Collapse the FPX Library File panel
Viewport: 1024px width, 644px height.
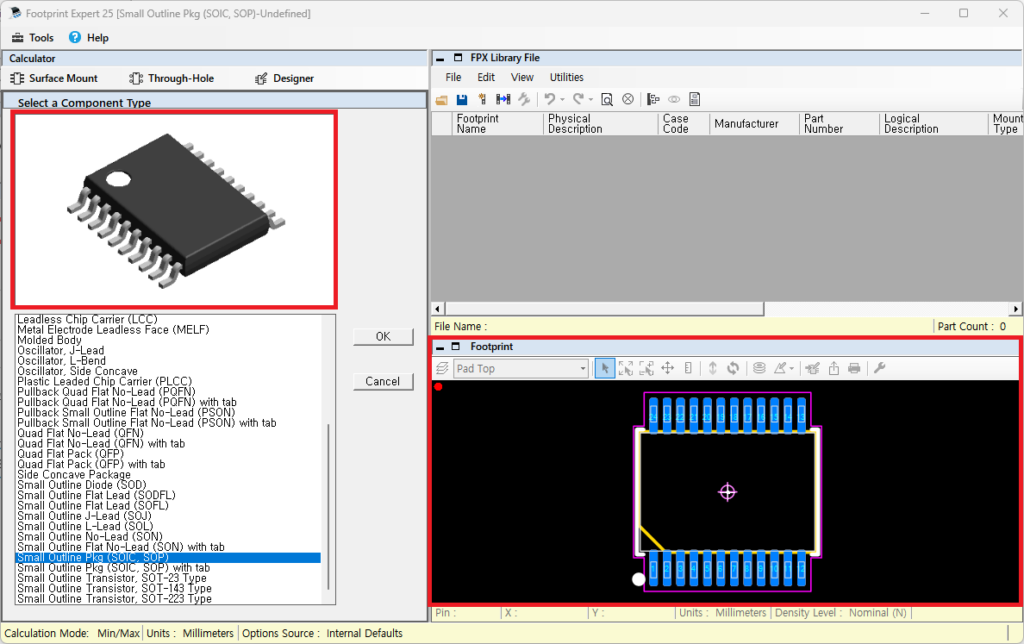(x=440, y=59)
